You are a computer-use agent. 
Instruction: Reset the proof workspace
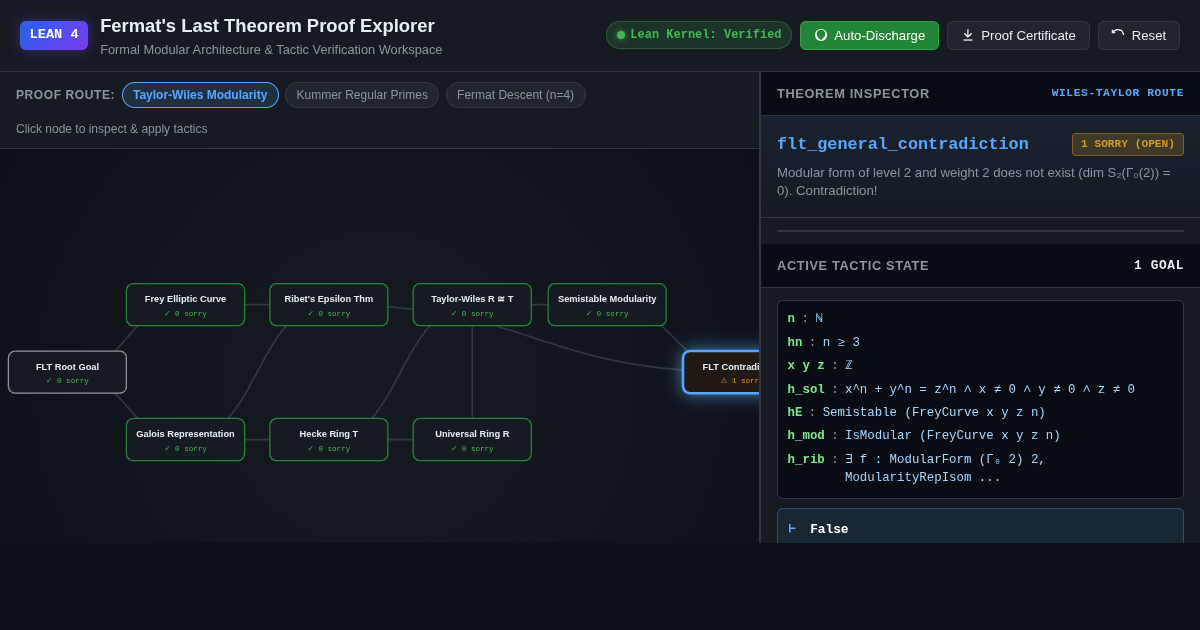point(1138,35)
